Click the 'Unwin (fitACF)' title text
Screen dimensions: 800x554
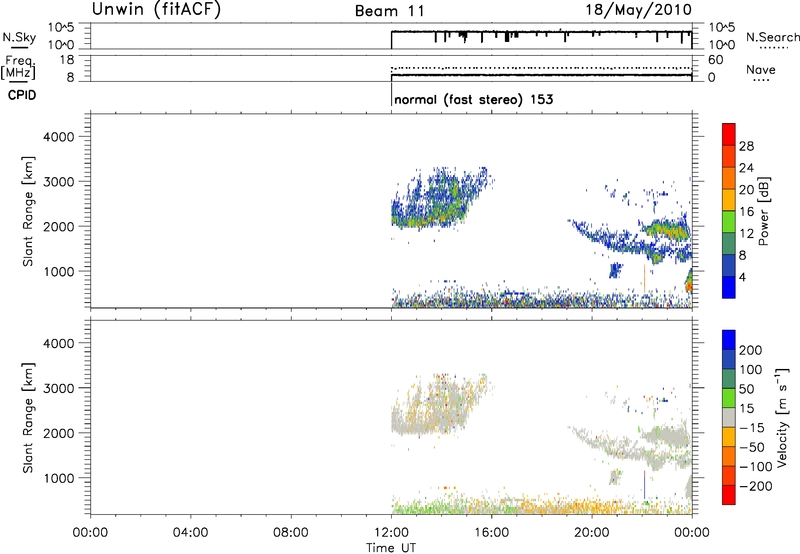156,9
